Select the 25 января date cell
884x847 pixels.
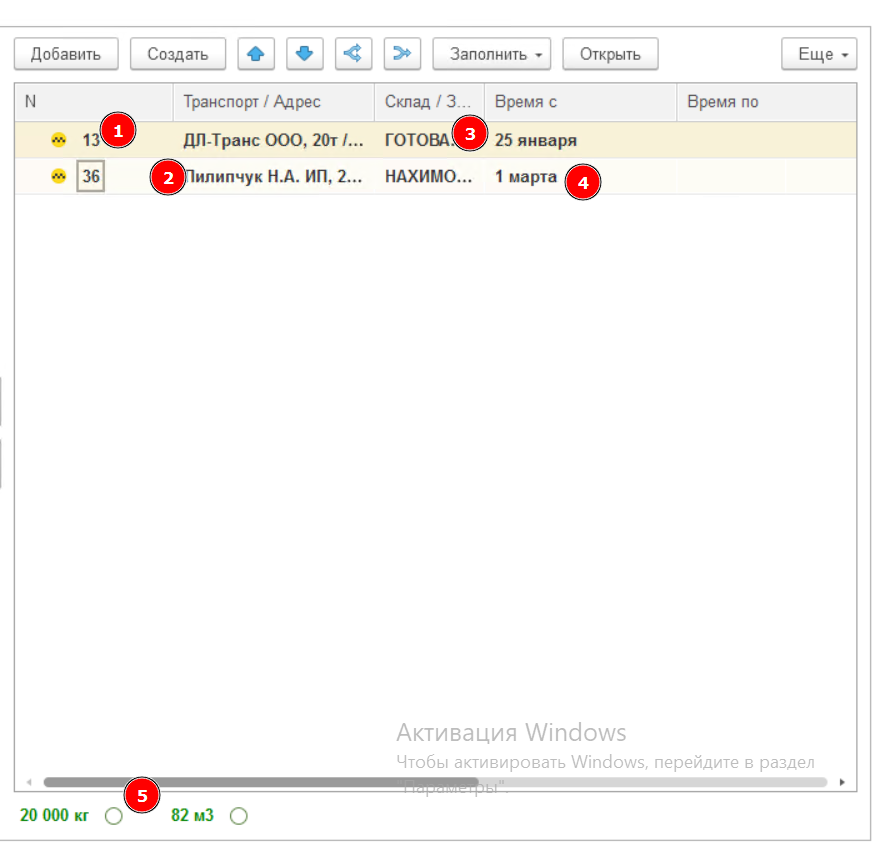[x=581, y=140]
